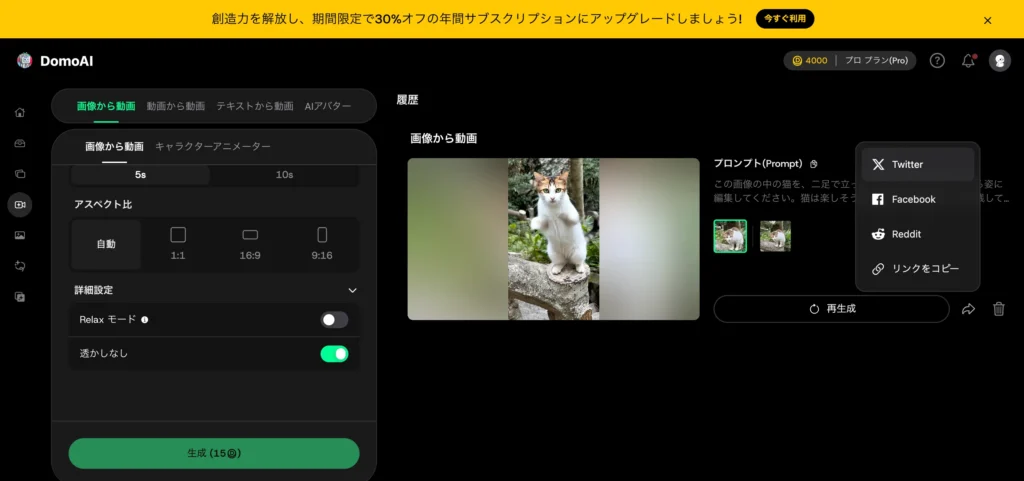This screenshot has height=481, width=1024.
Task: Open the notifications bell
Action: (x=968, y=61)
